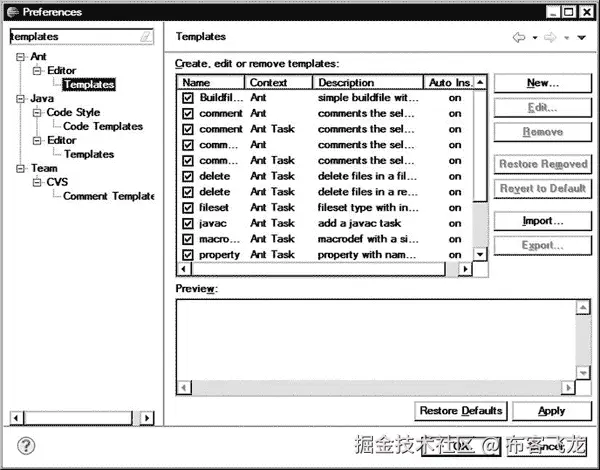600x470 pixels.
Task: Click the Restore Removed button
Action: pos(543,164)
